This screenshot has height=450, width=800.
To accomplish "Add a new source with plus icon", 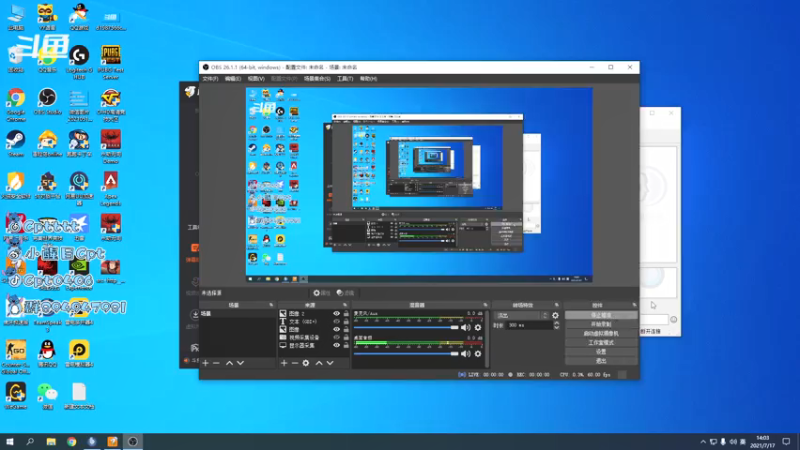I will pos(284,363).
